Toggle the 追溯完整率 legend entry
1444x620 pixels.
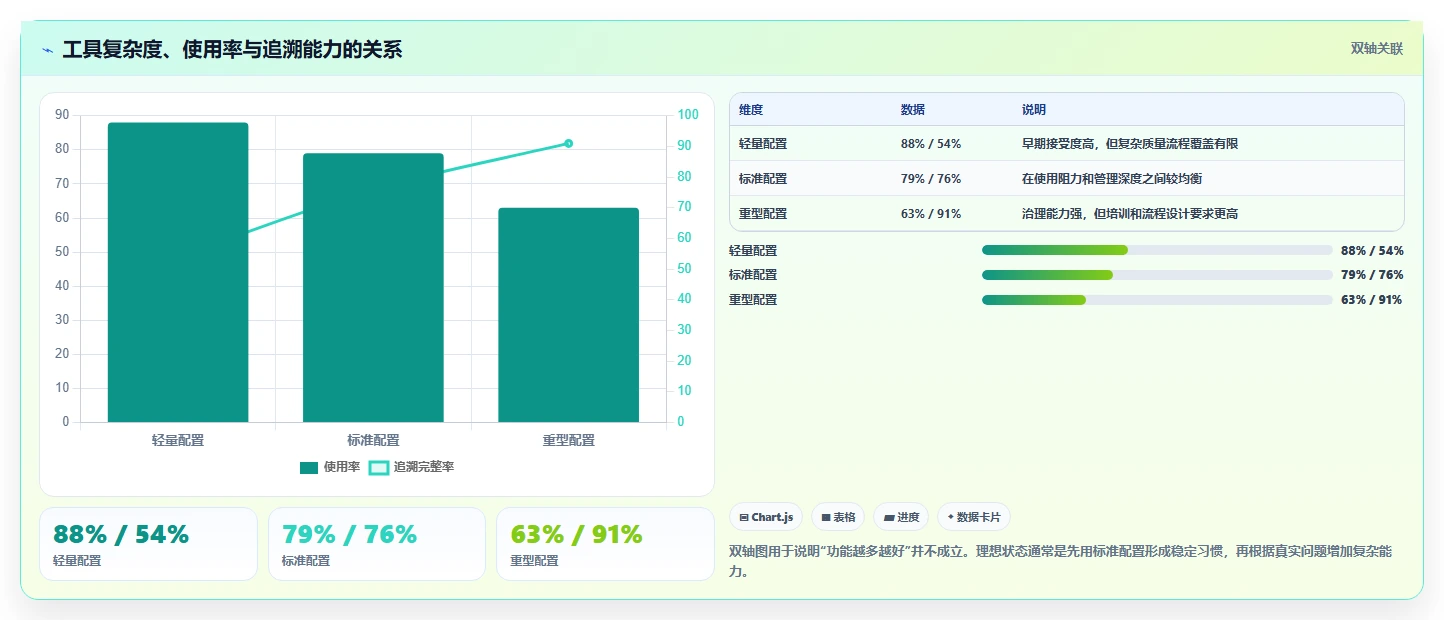tap(411, 467)
